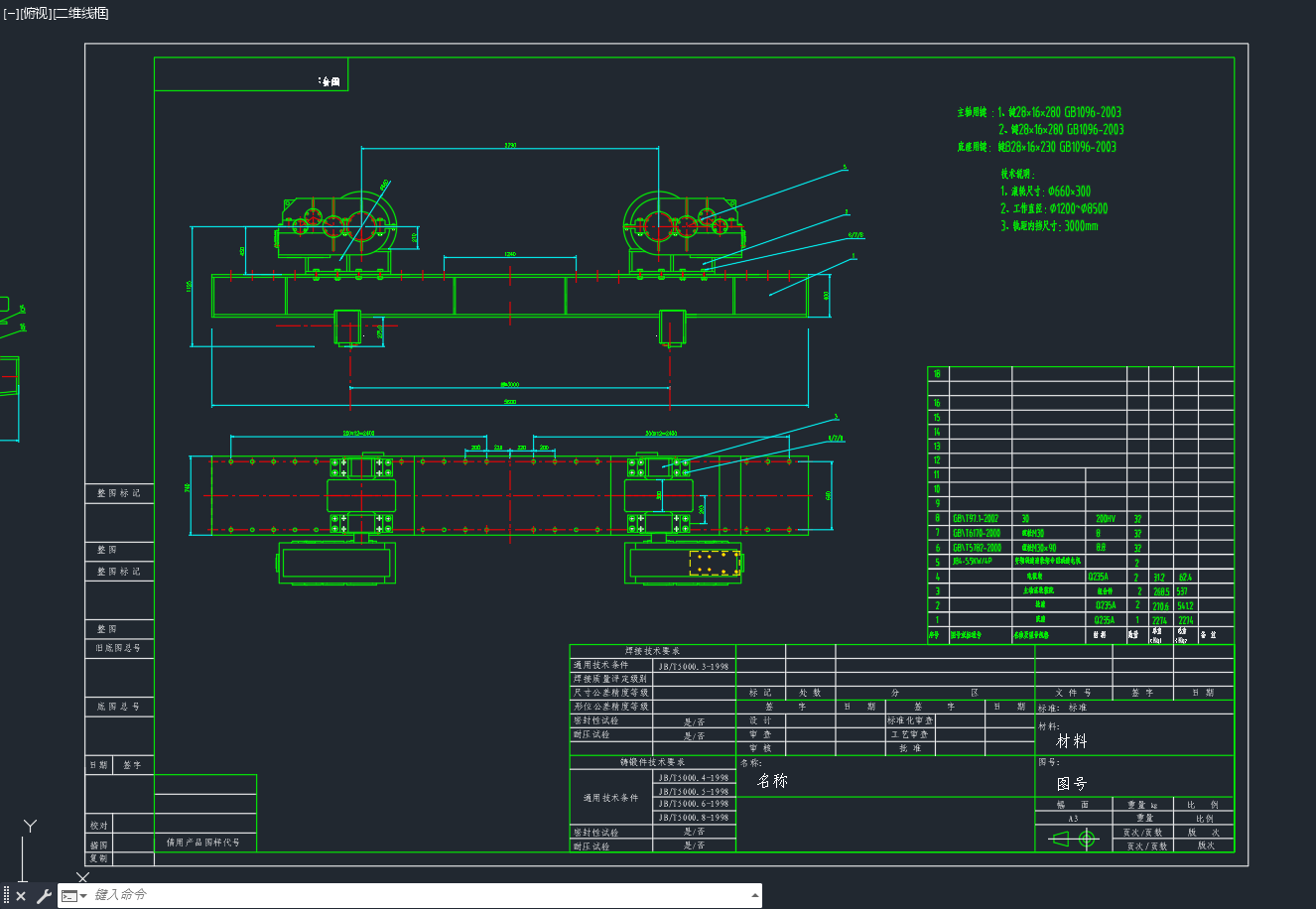Viewport: 1316px width, 909px height.
Task: Select the large 图号 placeholder text
Action: click(x=1072, y=784)
